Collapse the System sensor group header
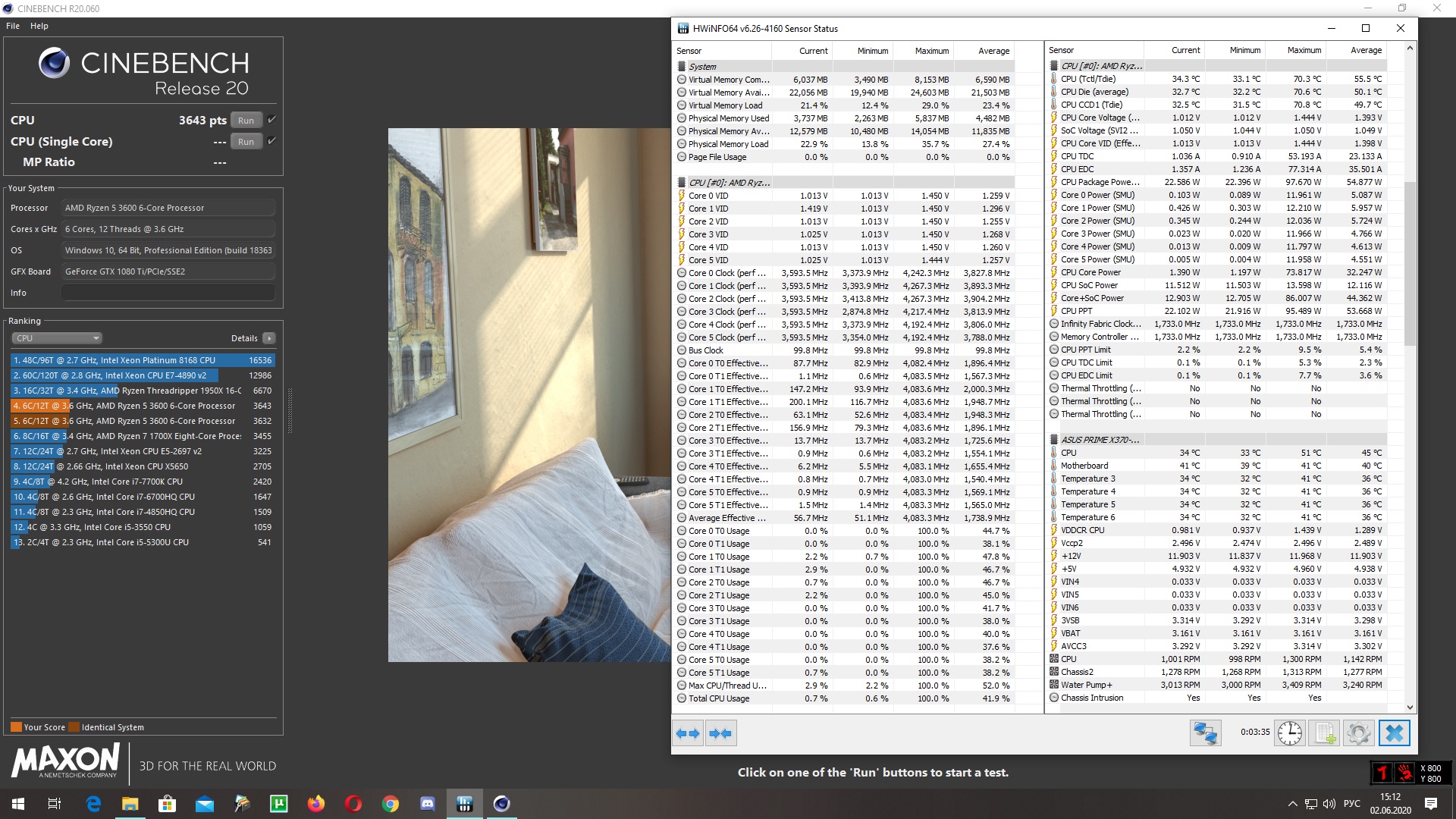 click(702, 67)
